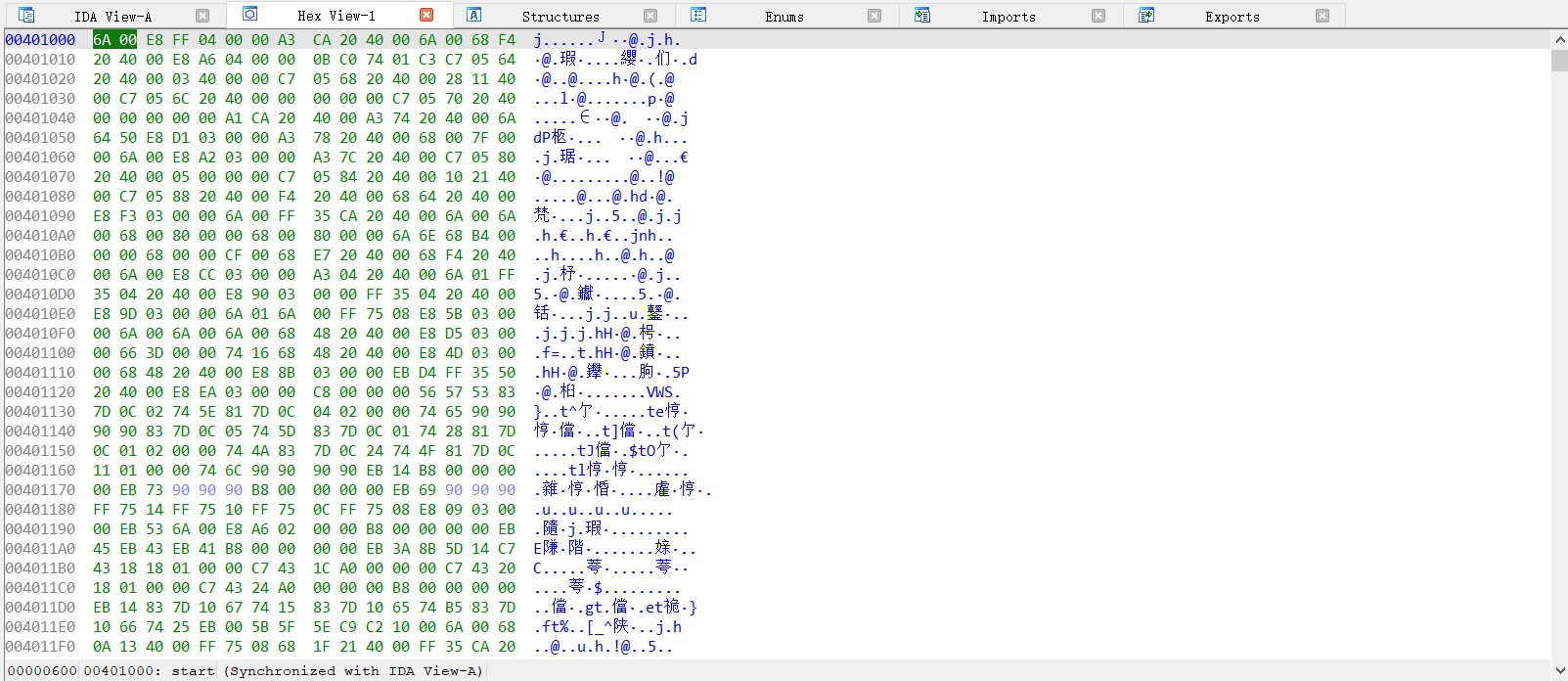
Task: Click address 00401060
Action: (40, 158)
